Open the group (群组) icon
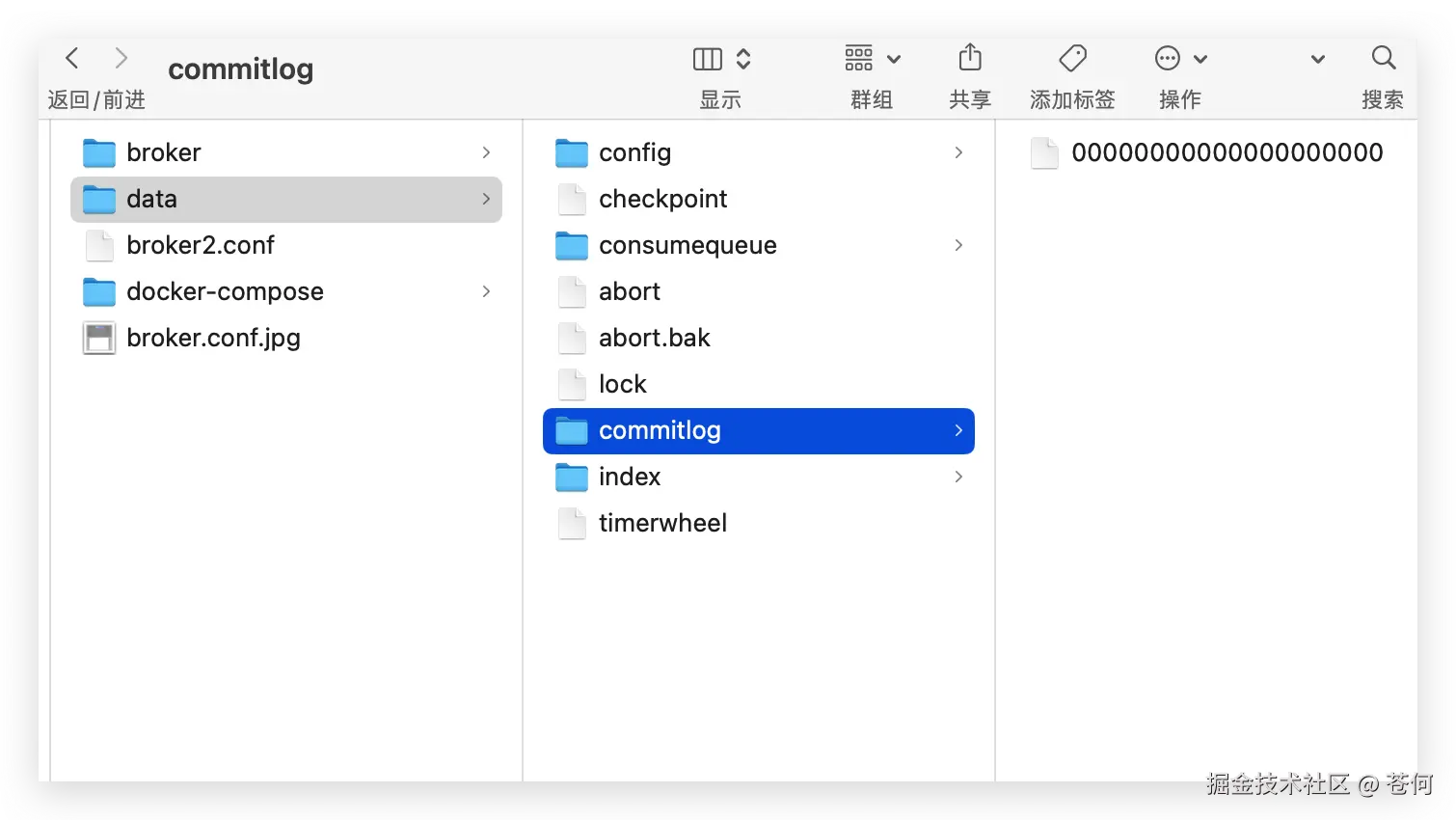The image size is (1456, 820). click(856, 58)
